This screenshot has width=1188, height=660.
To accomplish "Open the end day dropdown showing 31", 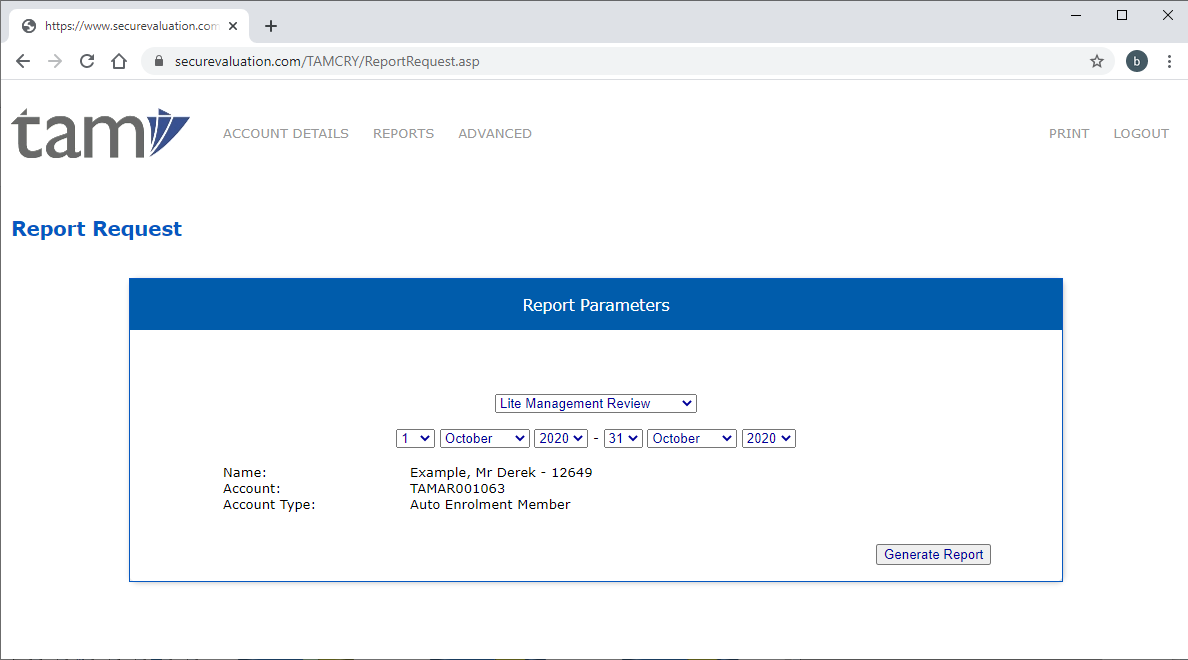I will coord(623,439).
